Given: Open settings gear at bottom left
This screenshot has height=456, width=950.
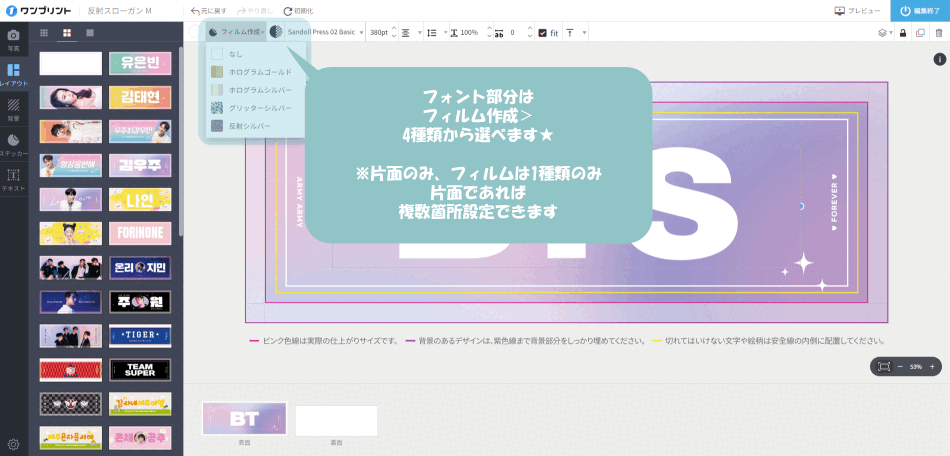Looking at the screenshot, I should coord(14,444).
